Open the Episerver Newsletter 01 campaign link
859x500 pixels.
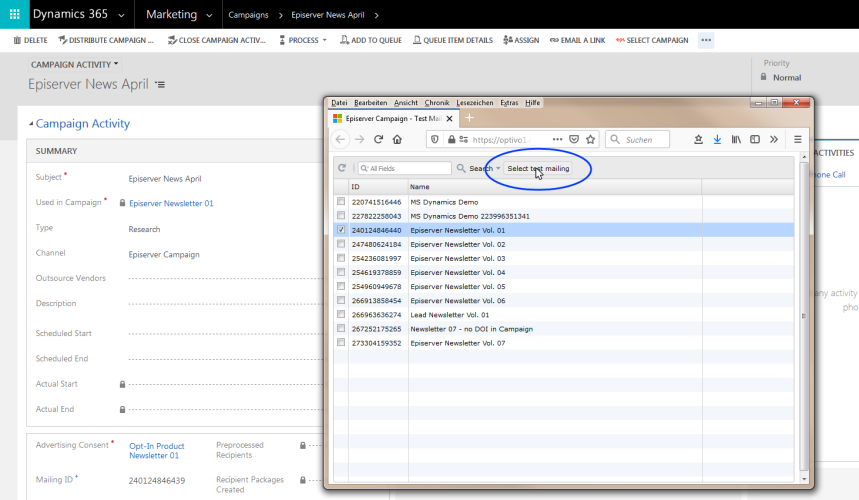[171, 203]
